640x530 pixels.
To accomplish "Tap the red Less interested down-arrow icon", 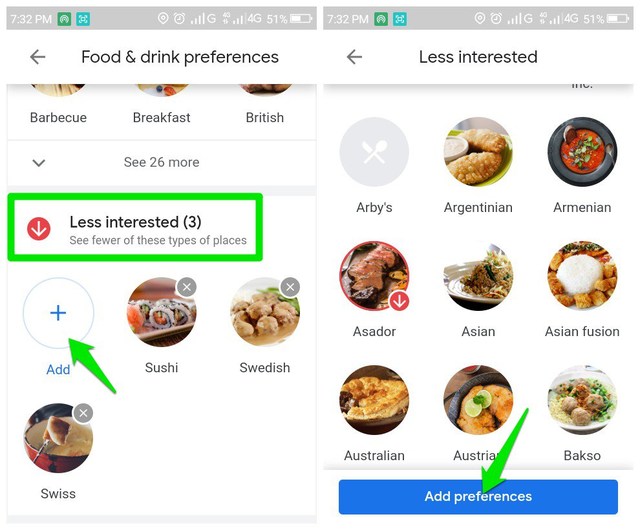I will coord(39,228).
